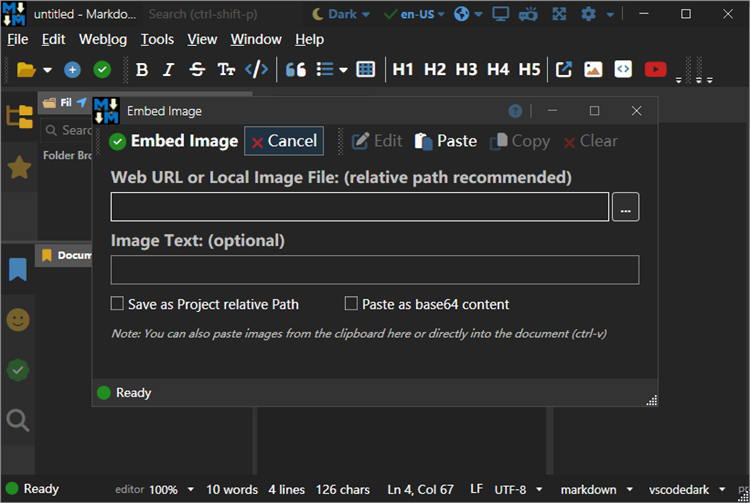Apply bold formatting in the toolbar
The image size is (750, 503).
(x=142, y=70)
